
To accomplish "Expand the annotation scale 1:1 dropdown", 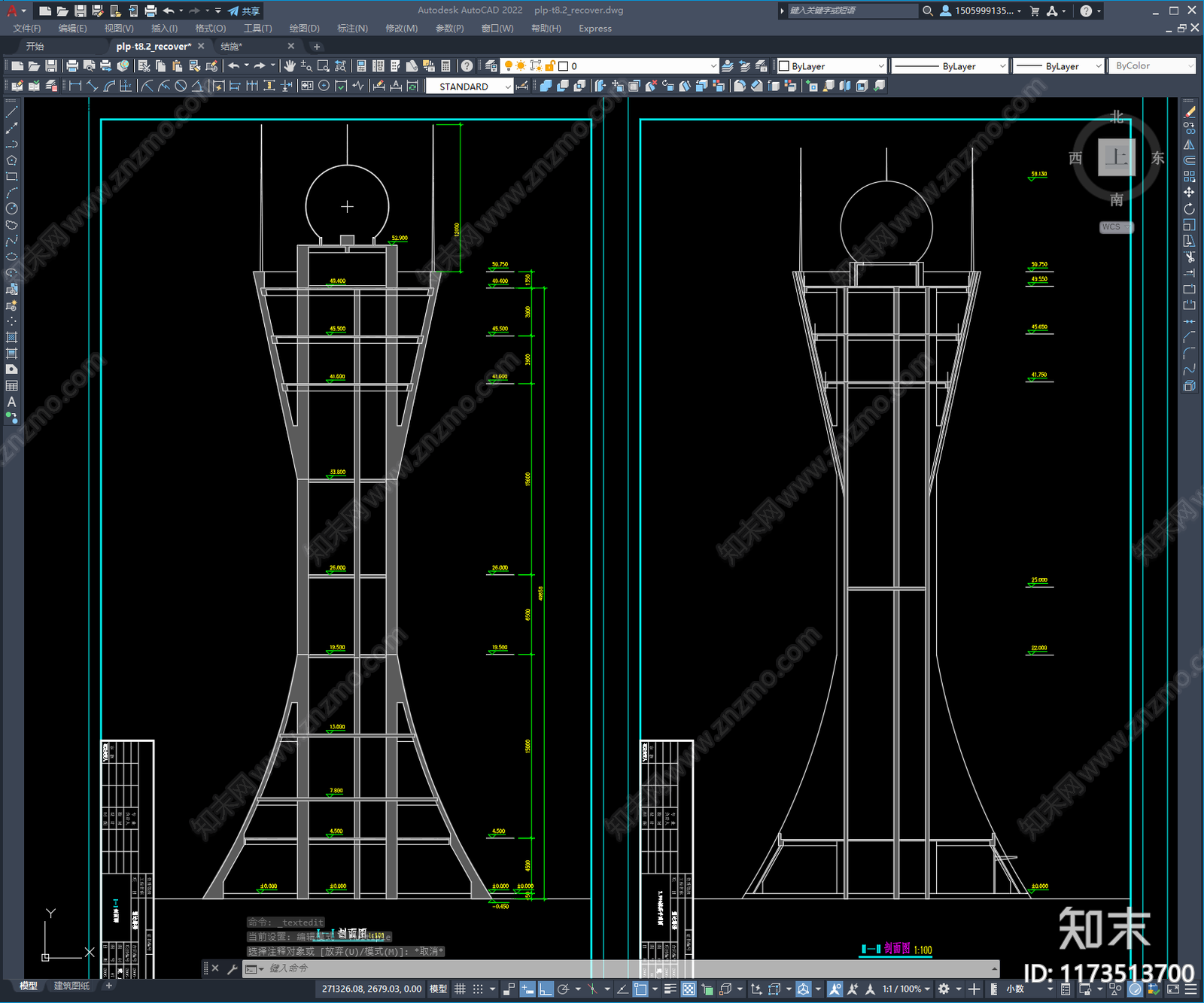I will [x=906, y=989].
